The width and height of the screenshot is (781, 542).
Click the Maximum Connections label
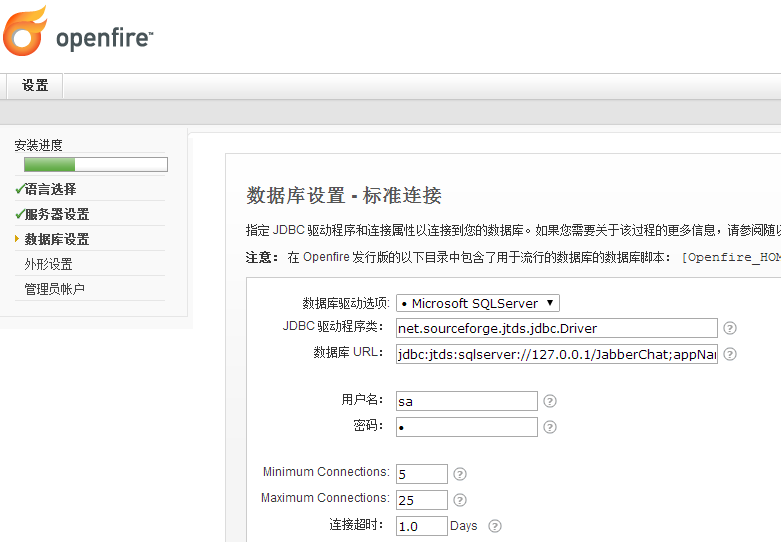(325, 498)
